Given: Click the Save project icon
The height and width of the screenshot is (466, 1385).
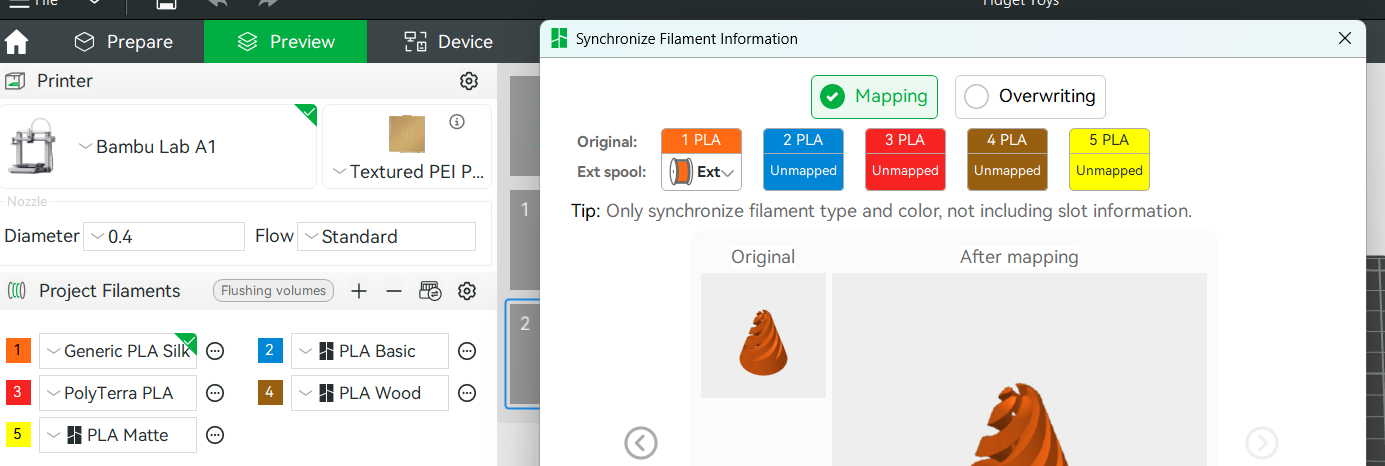Looking at the screenshot, I should pyautogui.click(x=167, y=4).
